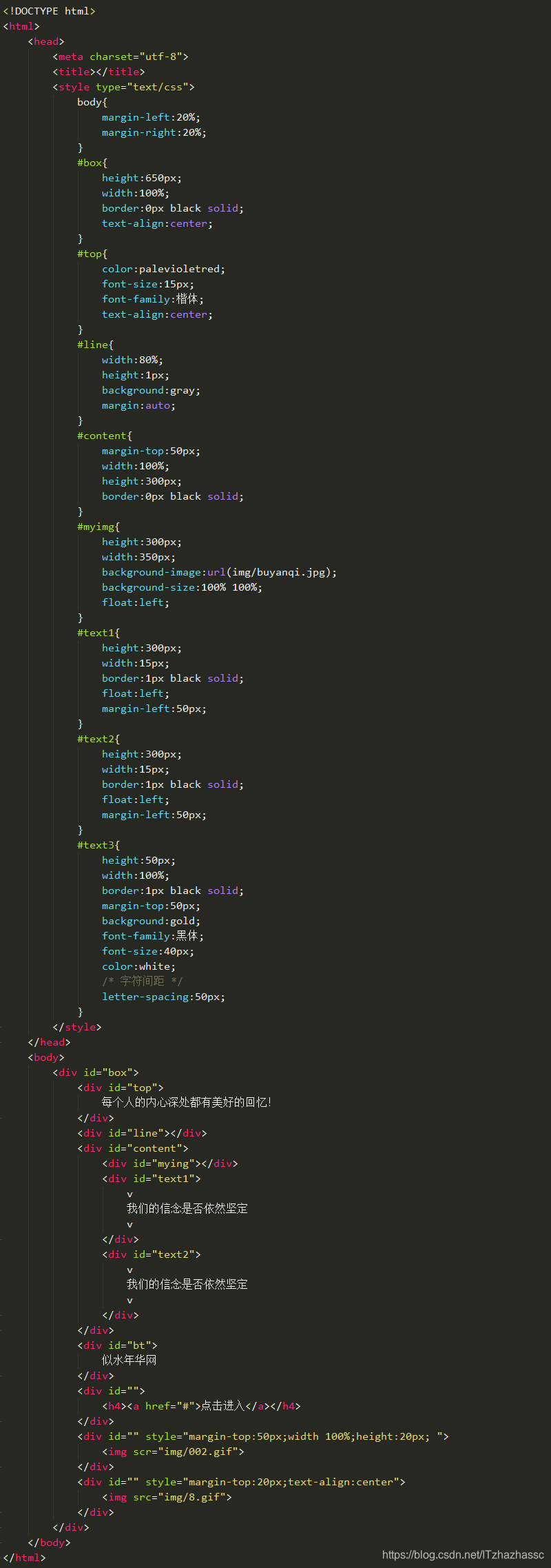Click the closing "</style>" tag line
Viewport: 551px width, 1568px height.
(77, 1027)
